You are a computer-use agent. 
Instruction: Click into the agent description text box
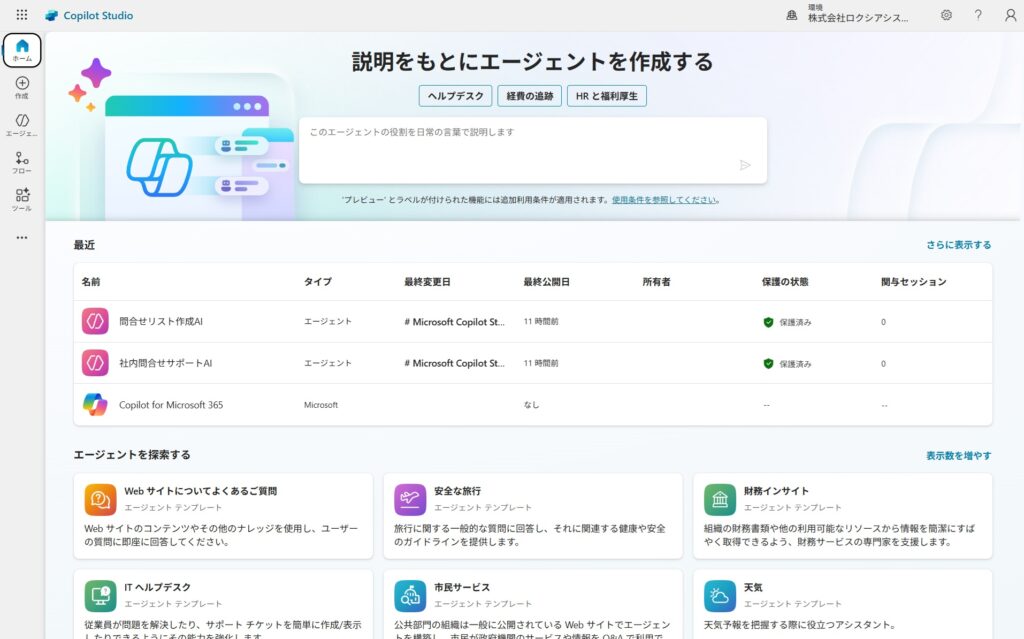click(533, 150)
